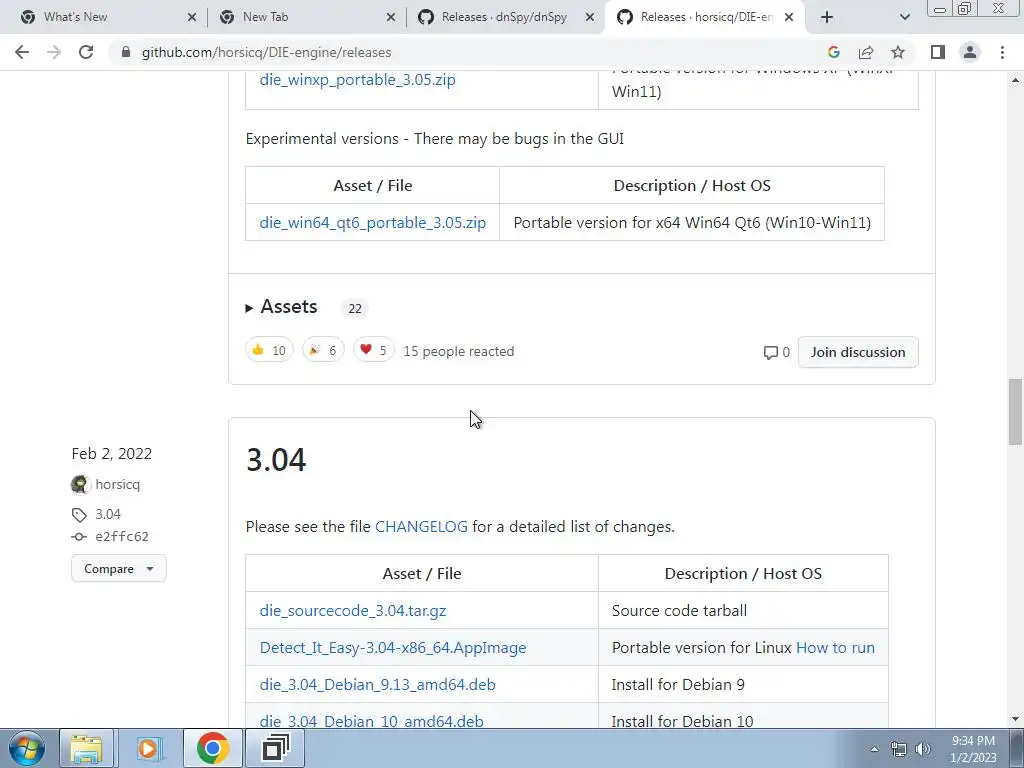
Task: Open commit e2ffc62
Action: [121, 536]
